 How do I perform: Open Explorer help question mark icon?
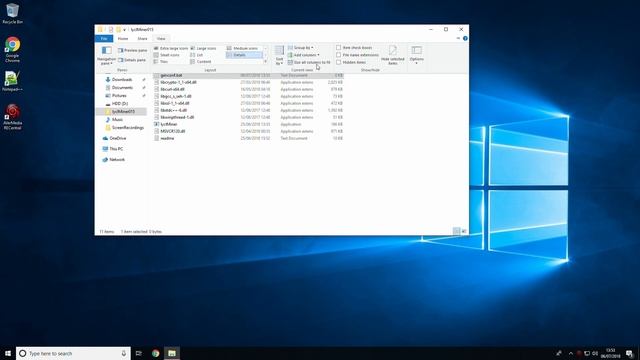[465, 38]
